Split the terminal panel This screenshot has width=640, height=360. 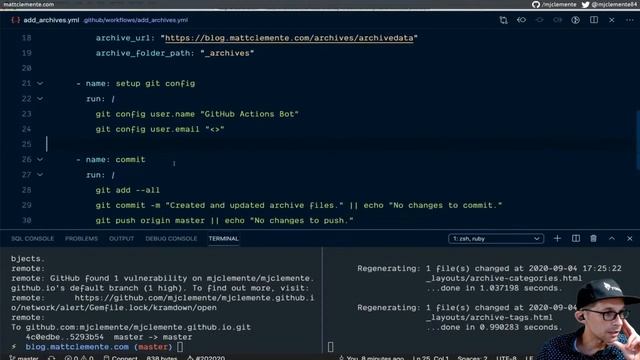point(576,238)
